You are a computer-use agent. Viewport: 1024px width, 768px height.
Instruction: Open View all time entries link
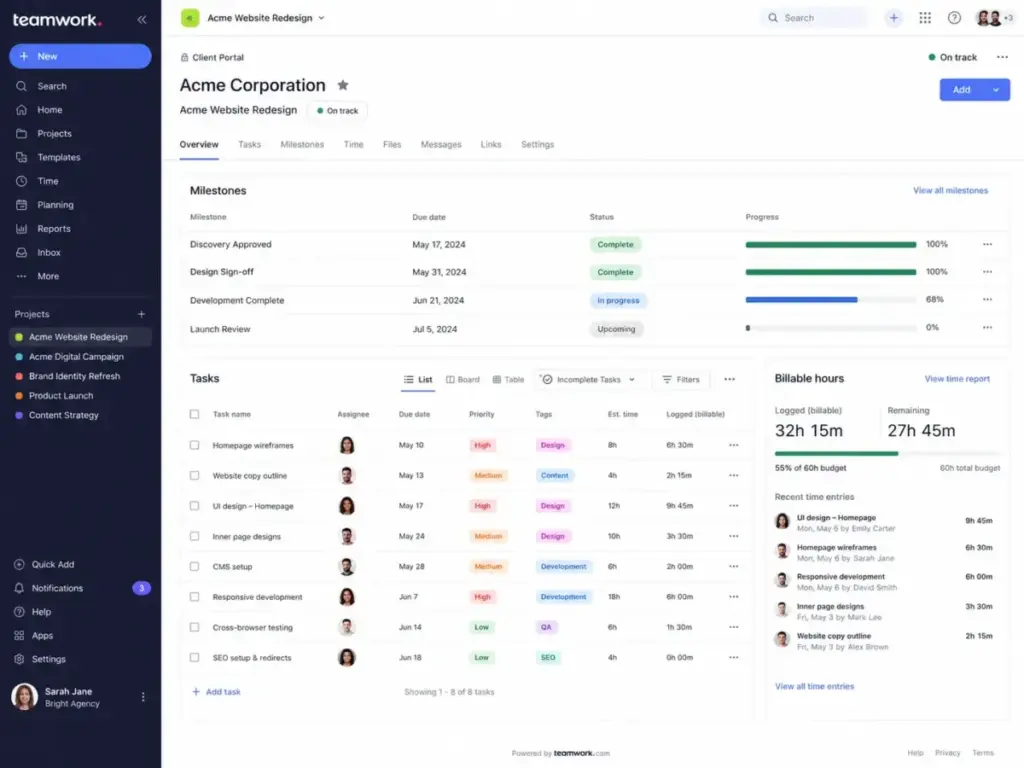pos(814,686)
